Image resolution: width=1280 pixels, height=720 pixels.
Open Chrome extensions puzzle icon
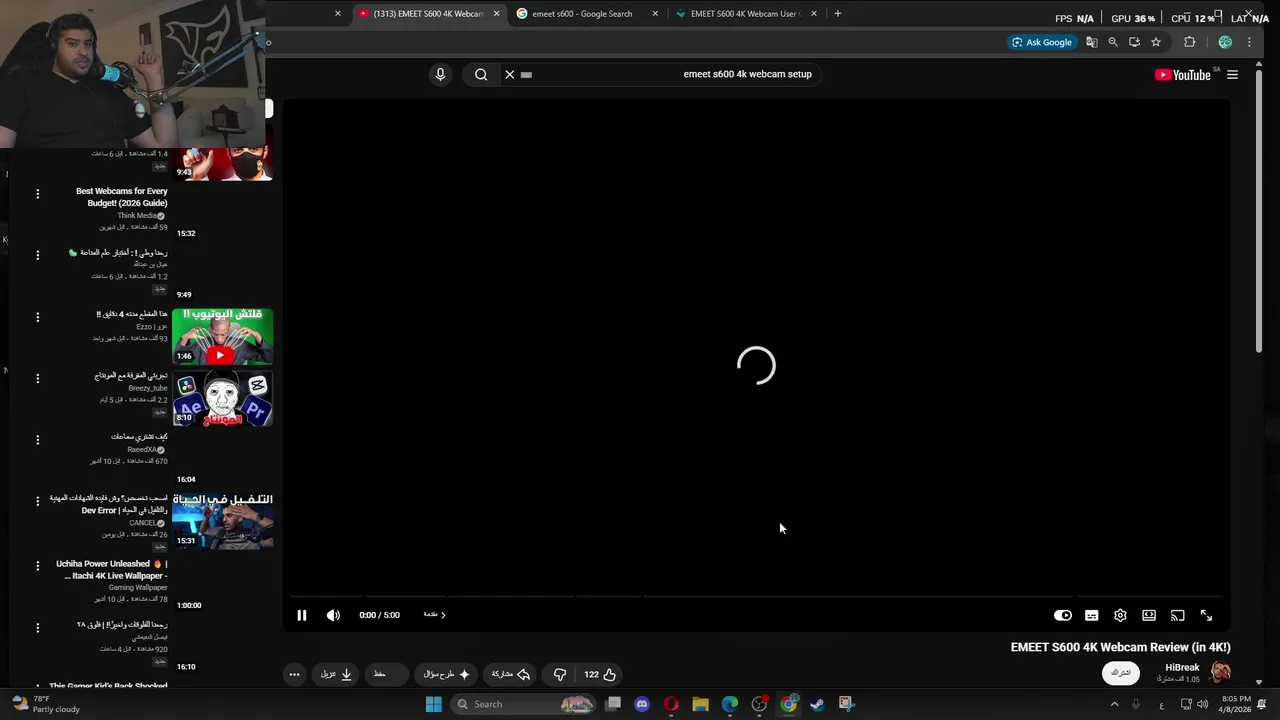click(1189, 42)
